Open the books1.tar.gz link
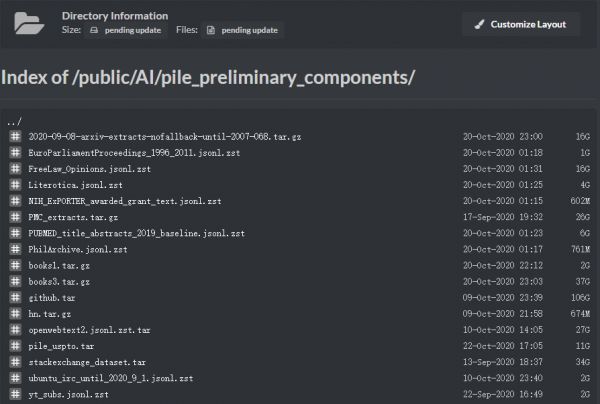The width and height of the screenshot is (600, 404). click(59, 266)
